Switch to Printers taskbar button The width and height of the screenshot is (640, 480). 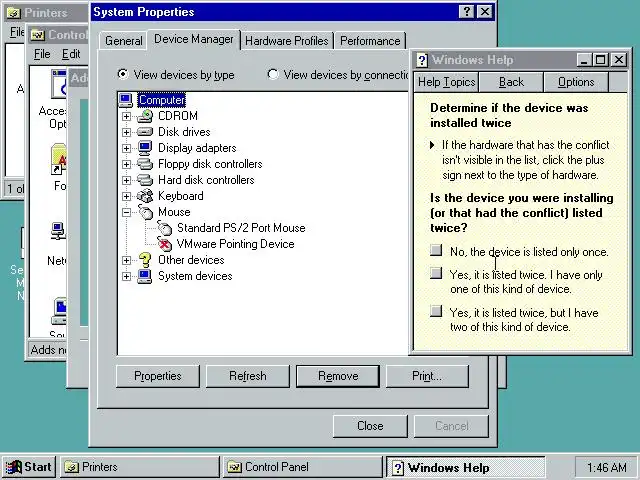click(x=140, y=467)
